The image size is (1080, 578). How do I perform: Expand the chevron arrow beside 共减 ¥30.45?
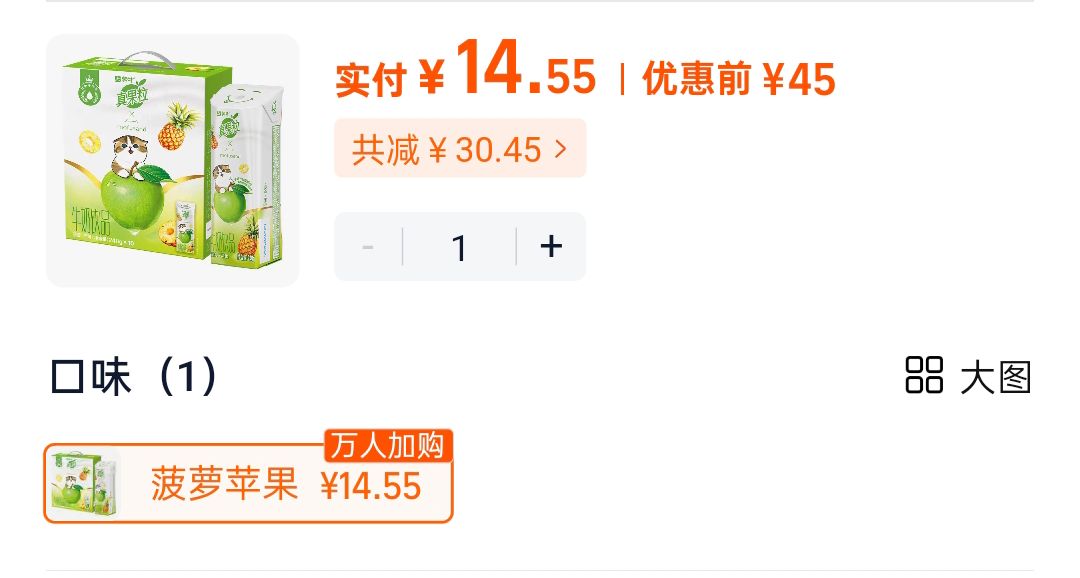click(x=561, y=149)
